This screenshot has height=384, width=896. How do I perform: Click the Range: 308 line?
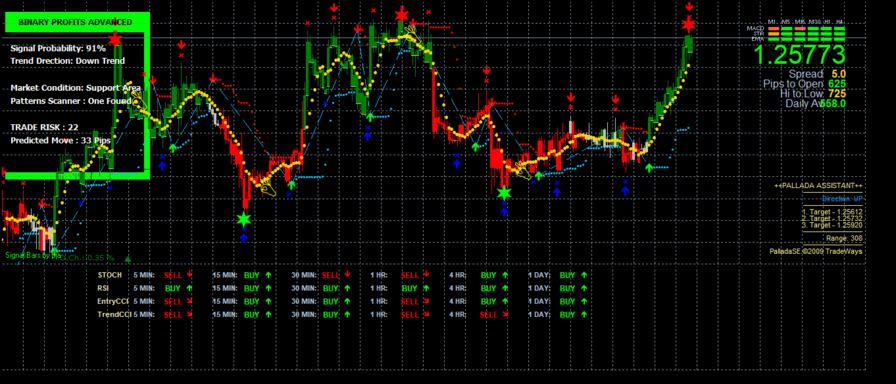coord(845,238)
